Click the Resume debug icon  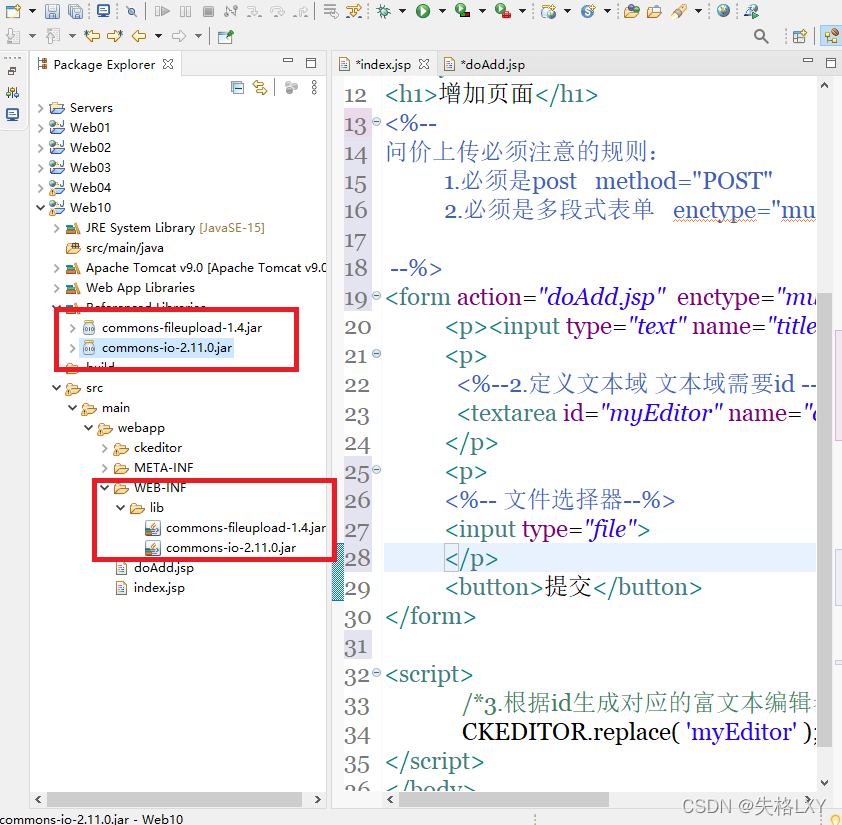tap(162, 11)
